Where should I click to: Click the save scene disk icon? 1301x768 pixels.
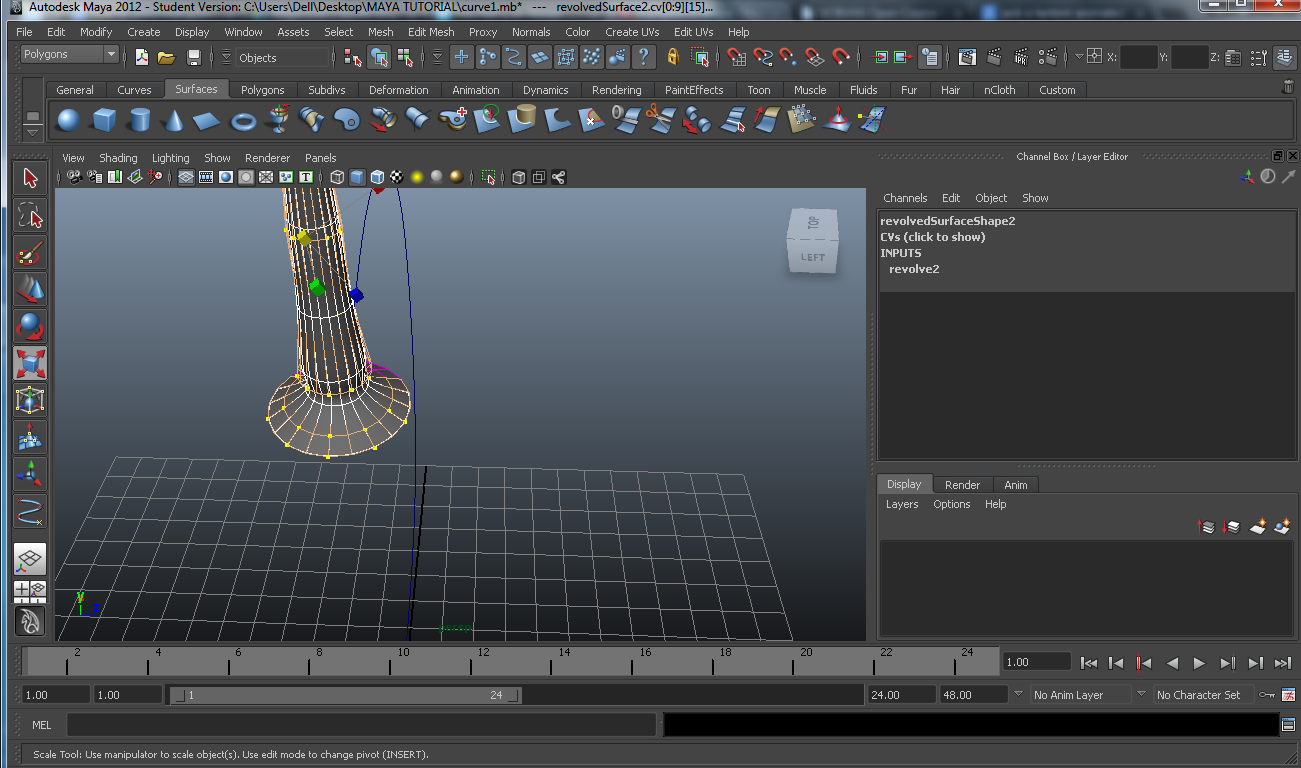point(194,57)
